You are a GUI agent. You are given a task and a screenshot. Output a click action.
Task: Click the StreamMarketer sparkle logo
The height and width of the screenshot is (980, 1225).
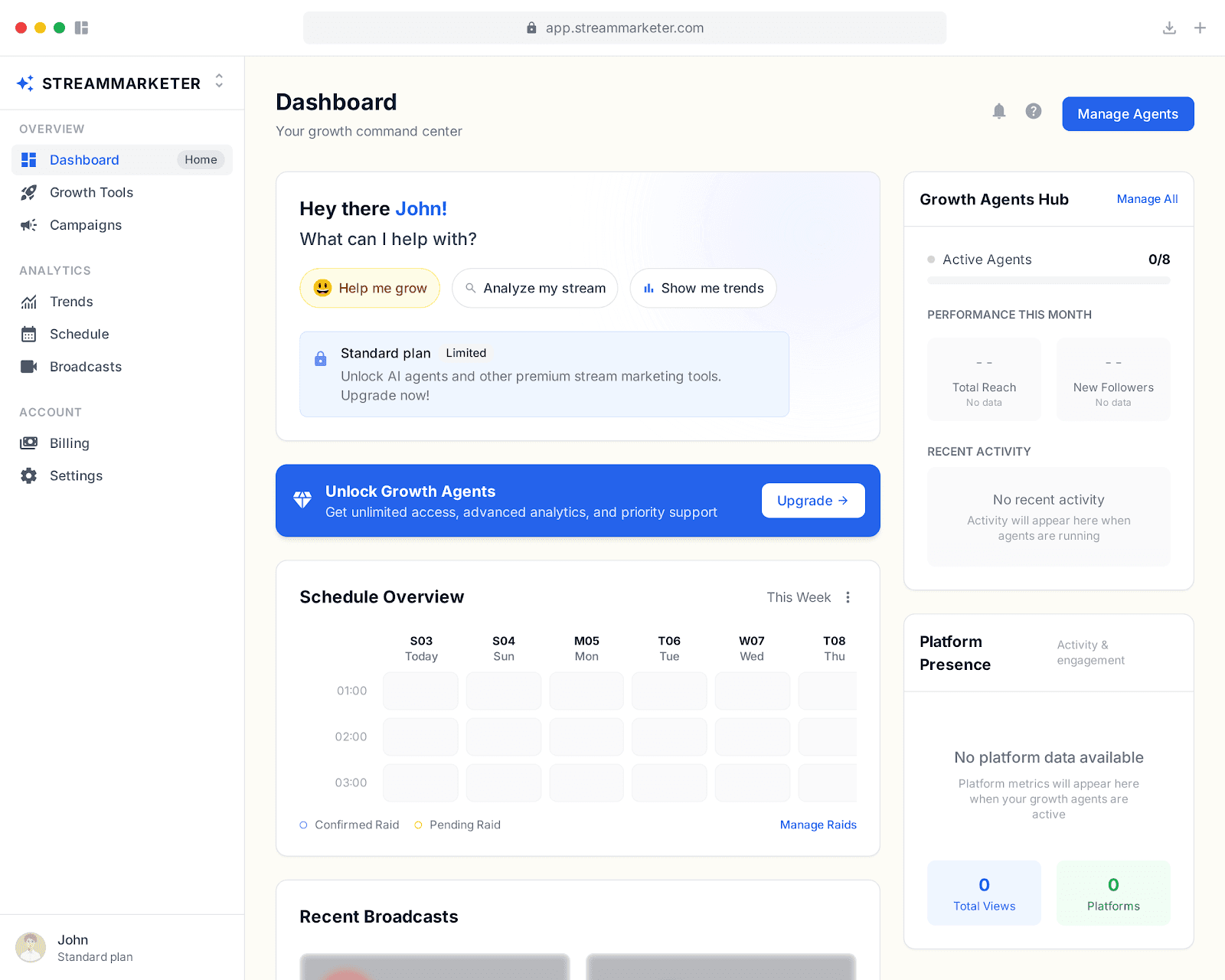click(25, 83)
